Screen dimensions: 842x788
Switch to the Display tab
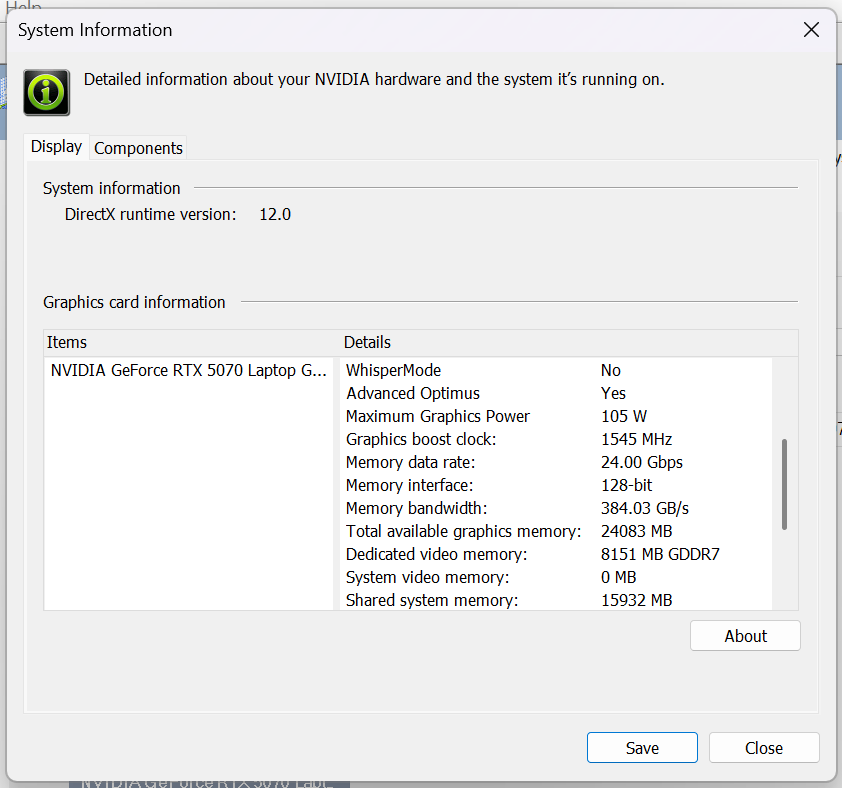click(56, 147)
